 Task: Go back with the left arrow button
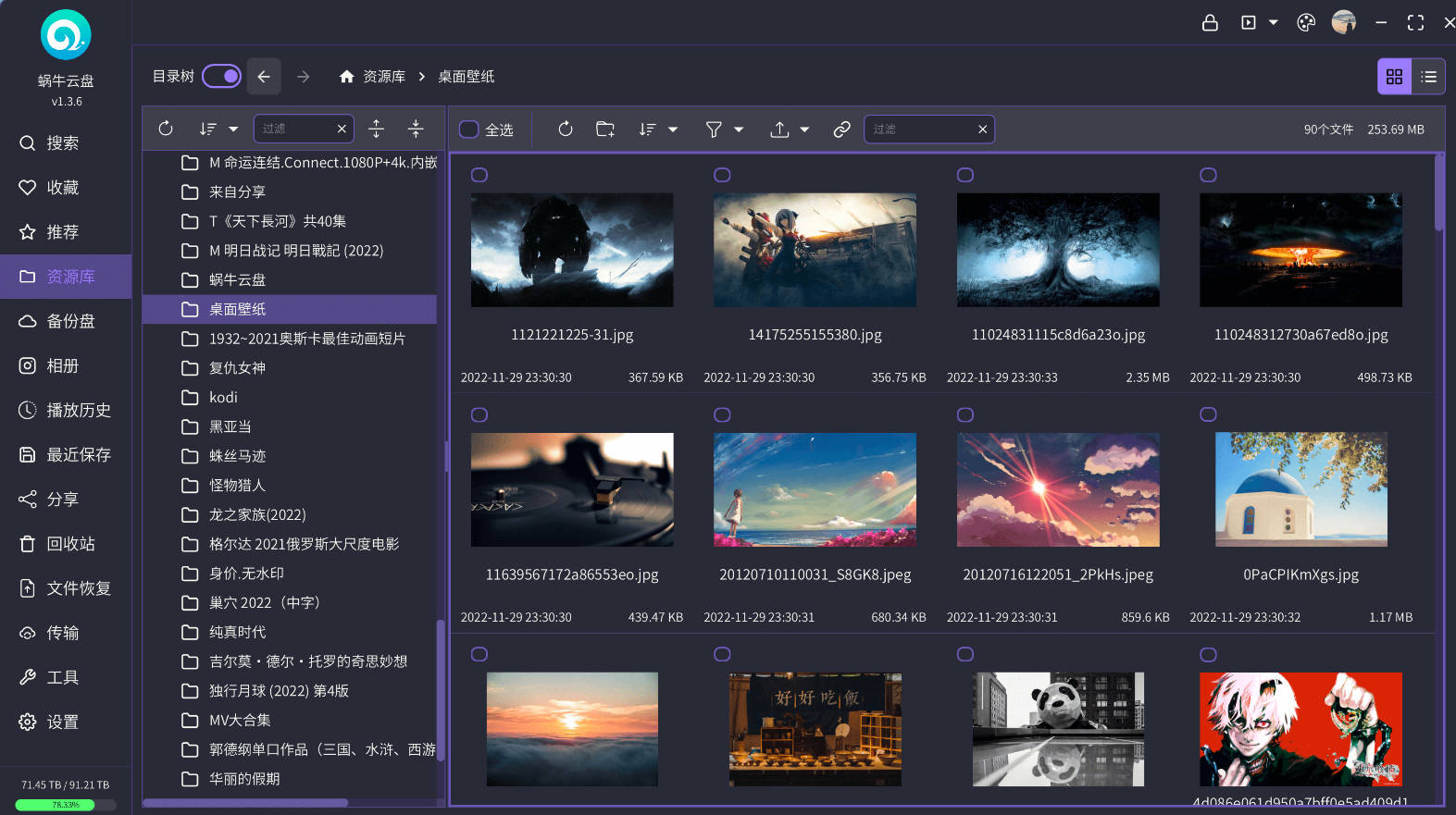[264, 77]
